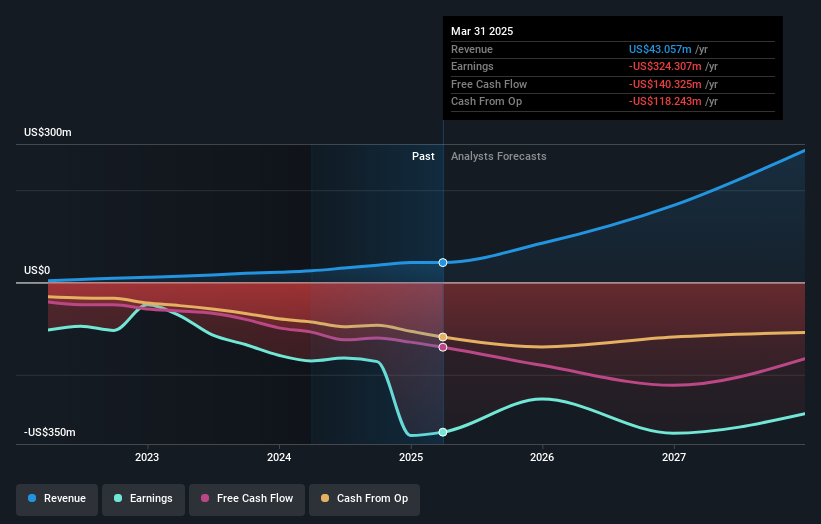Click the 2026 x-axis label
The image size is (821, 524).
point(542,457)
